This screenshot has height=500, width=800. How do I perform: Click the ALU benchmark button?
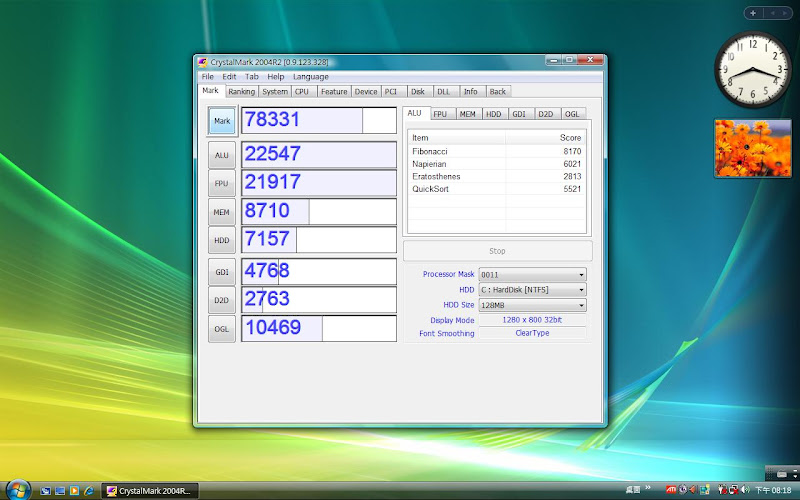(x=221, y=155)
